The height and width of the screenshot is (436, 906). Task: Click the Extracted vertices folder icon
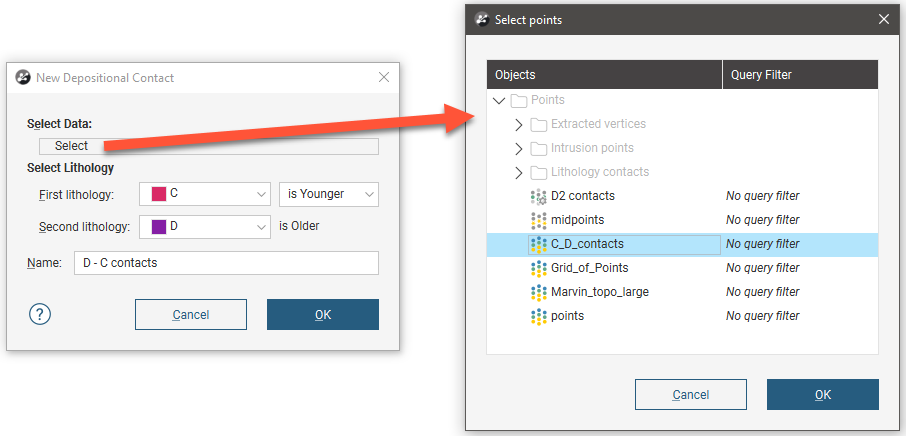tap(538, 124)
